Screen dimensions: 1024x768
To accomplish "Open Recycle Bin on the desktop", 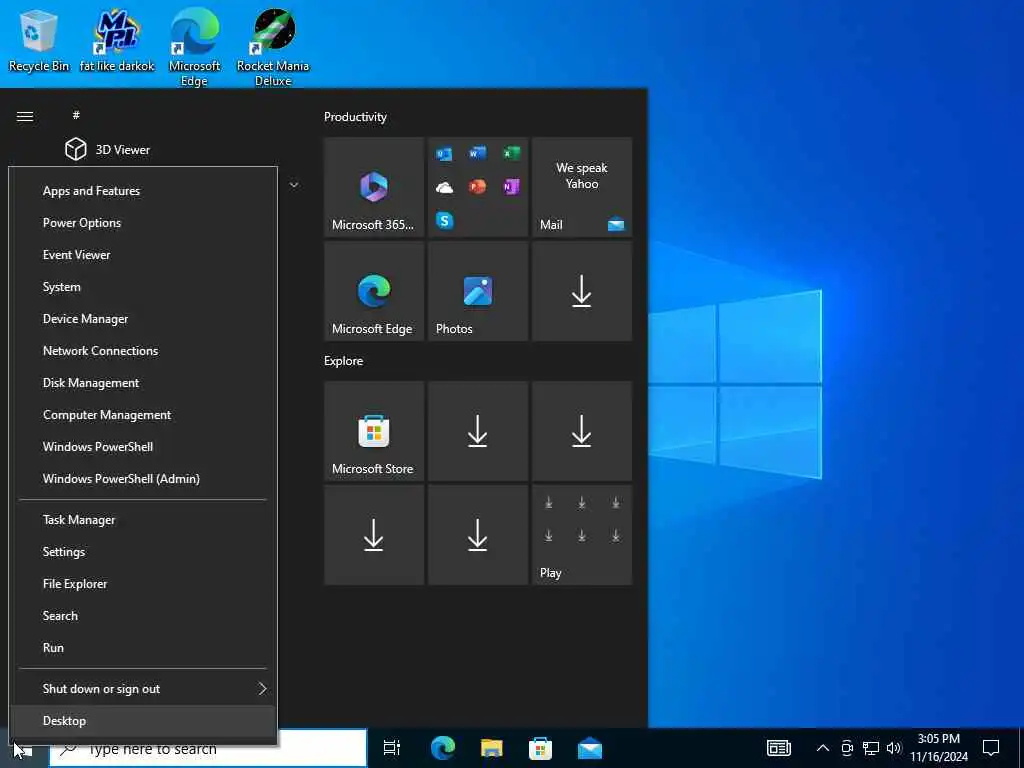I will [39, 40].
